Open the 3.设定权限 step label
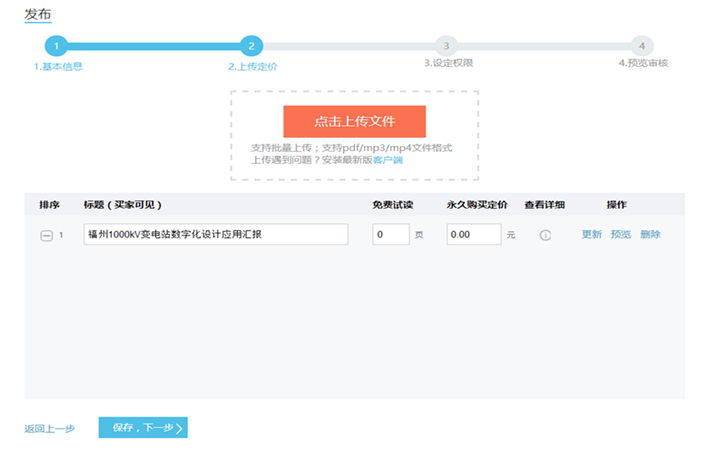 [x=447, y=63]
